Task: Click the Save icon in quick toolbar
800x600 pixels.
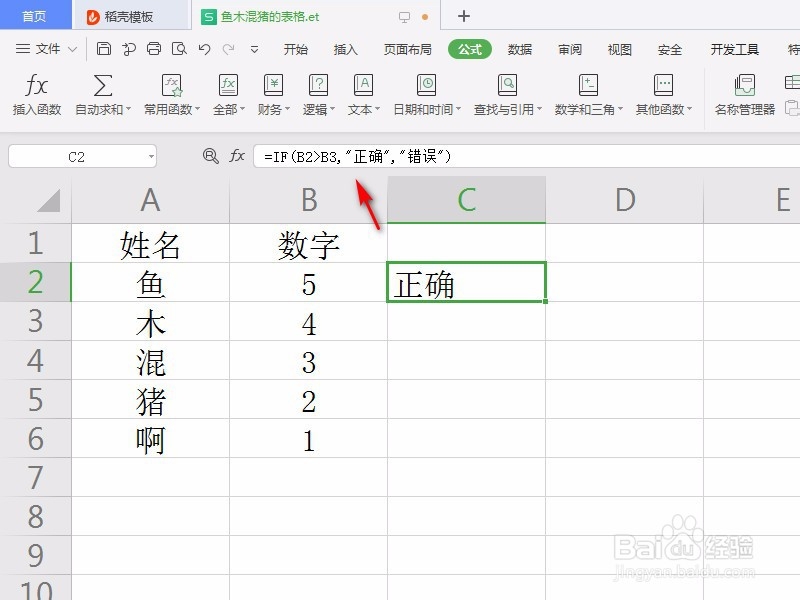Action: point(104,49)
